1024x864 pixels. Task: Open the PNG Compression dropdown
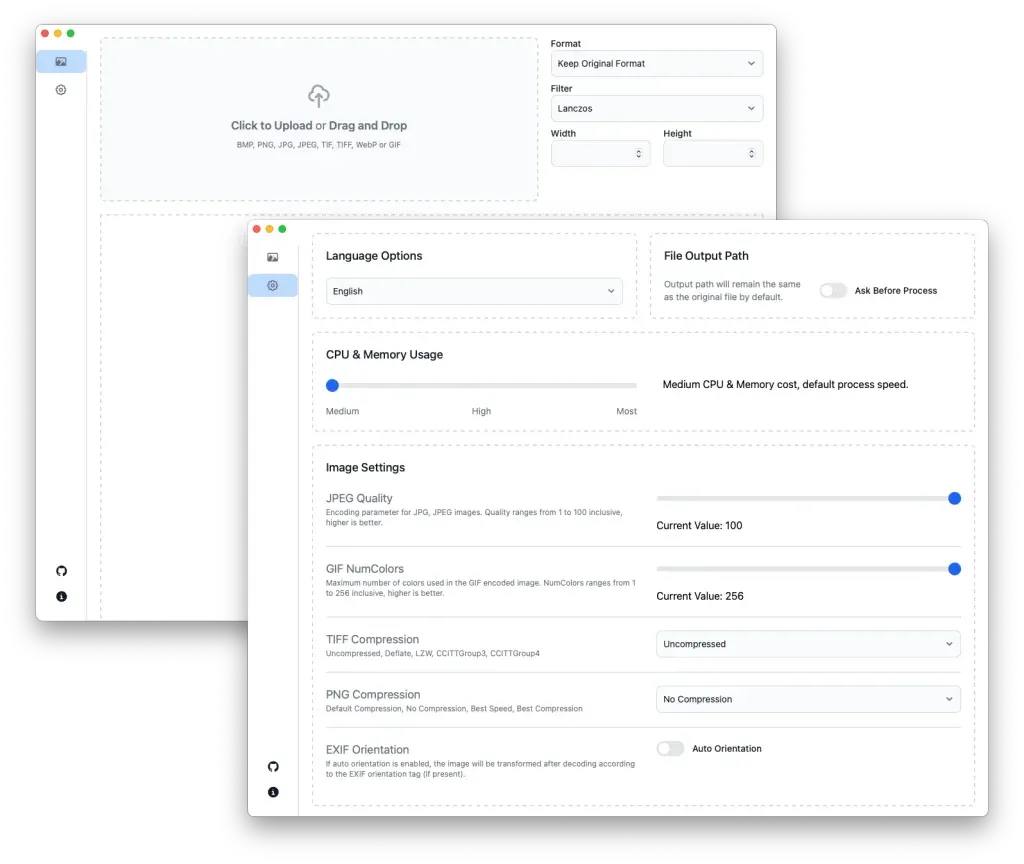click(x=807, y=699)
